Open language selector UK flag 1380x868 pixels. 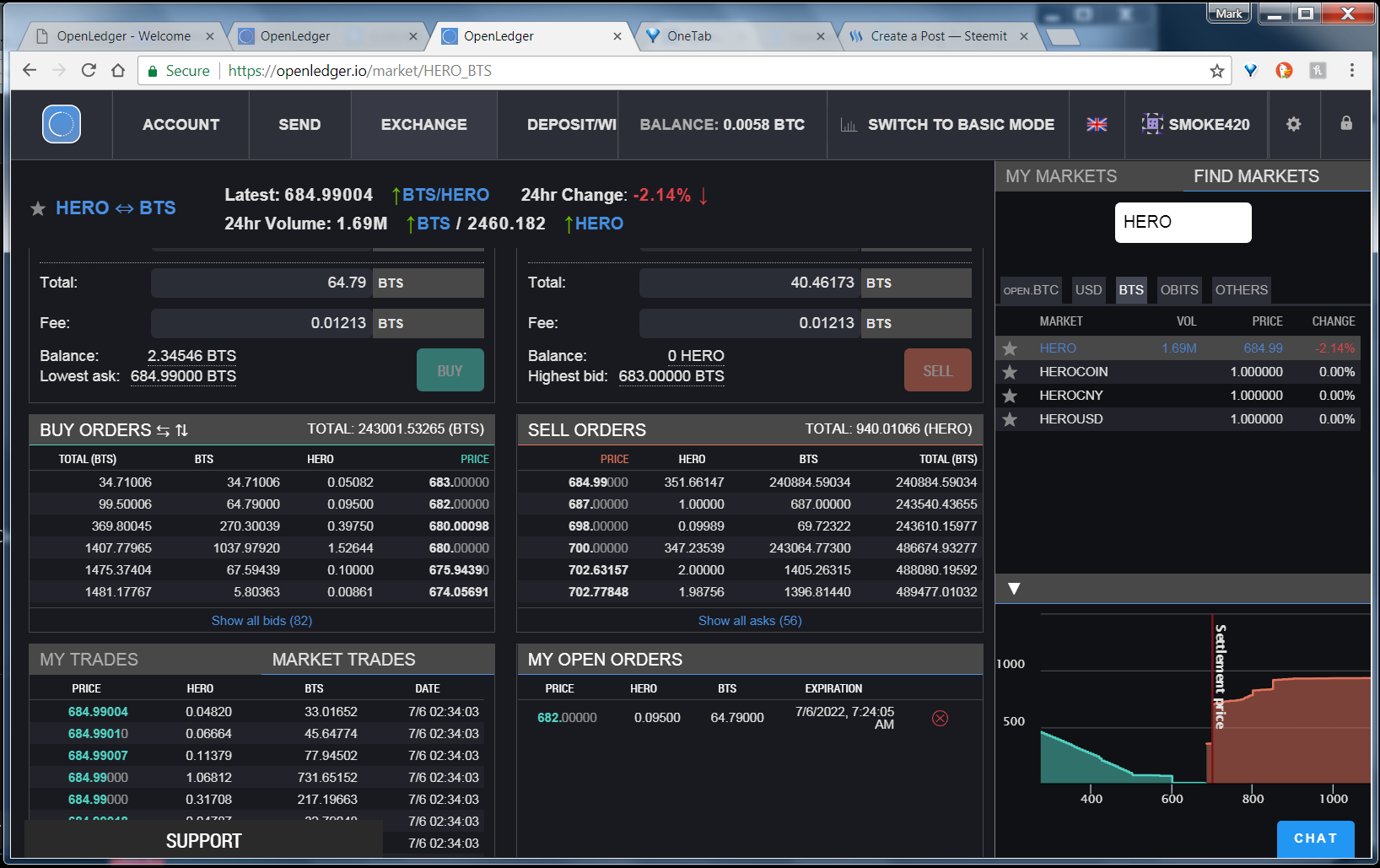pos(1097,124)
